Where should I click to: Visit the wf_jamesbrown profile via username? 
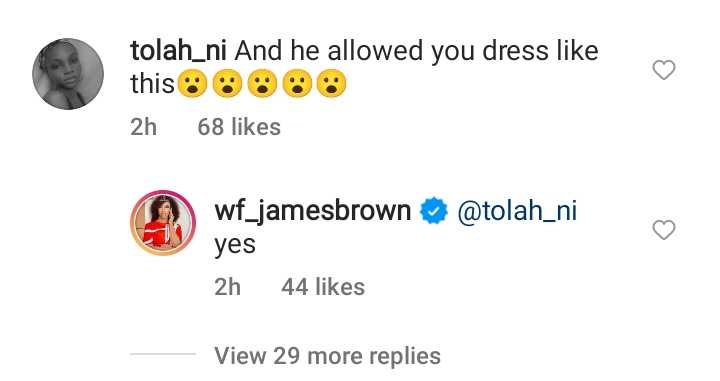tap(313, 212)
